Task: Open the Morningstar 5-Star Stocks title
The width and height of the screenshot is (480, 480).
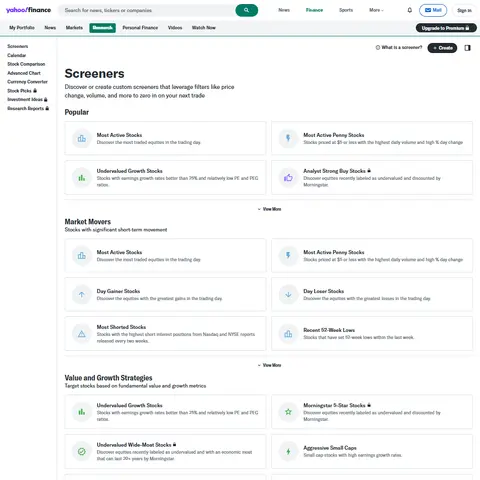Action: coord(334,405)
